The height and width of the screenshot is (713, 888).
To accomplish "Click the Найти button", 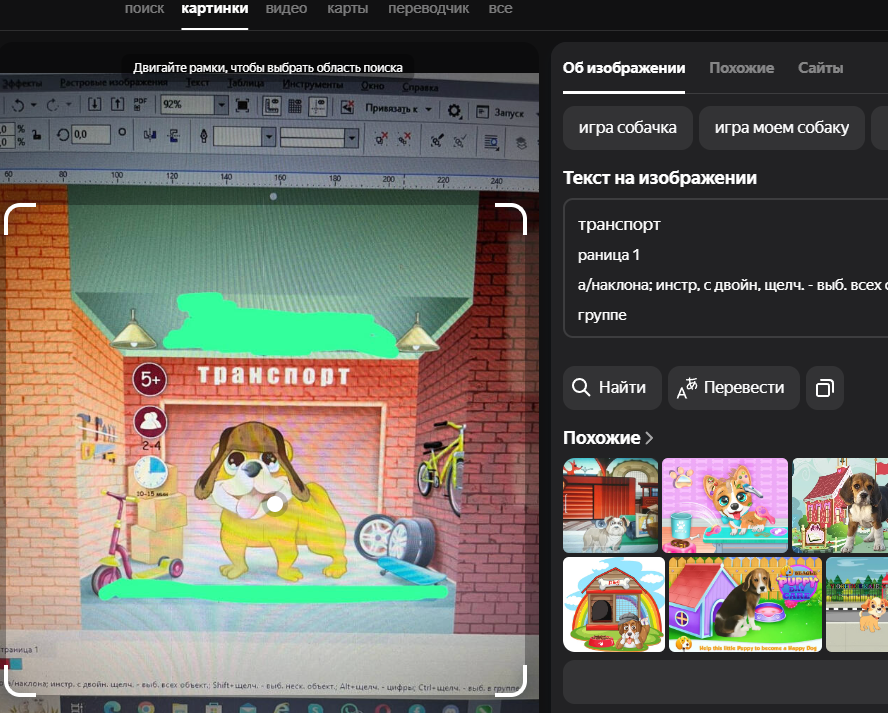I will (x=612, y=388).
